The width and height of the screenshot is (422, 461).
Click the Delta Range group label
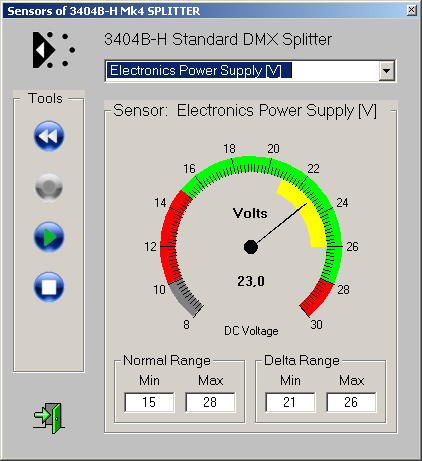tap(302, 360)
